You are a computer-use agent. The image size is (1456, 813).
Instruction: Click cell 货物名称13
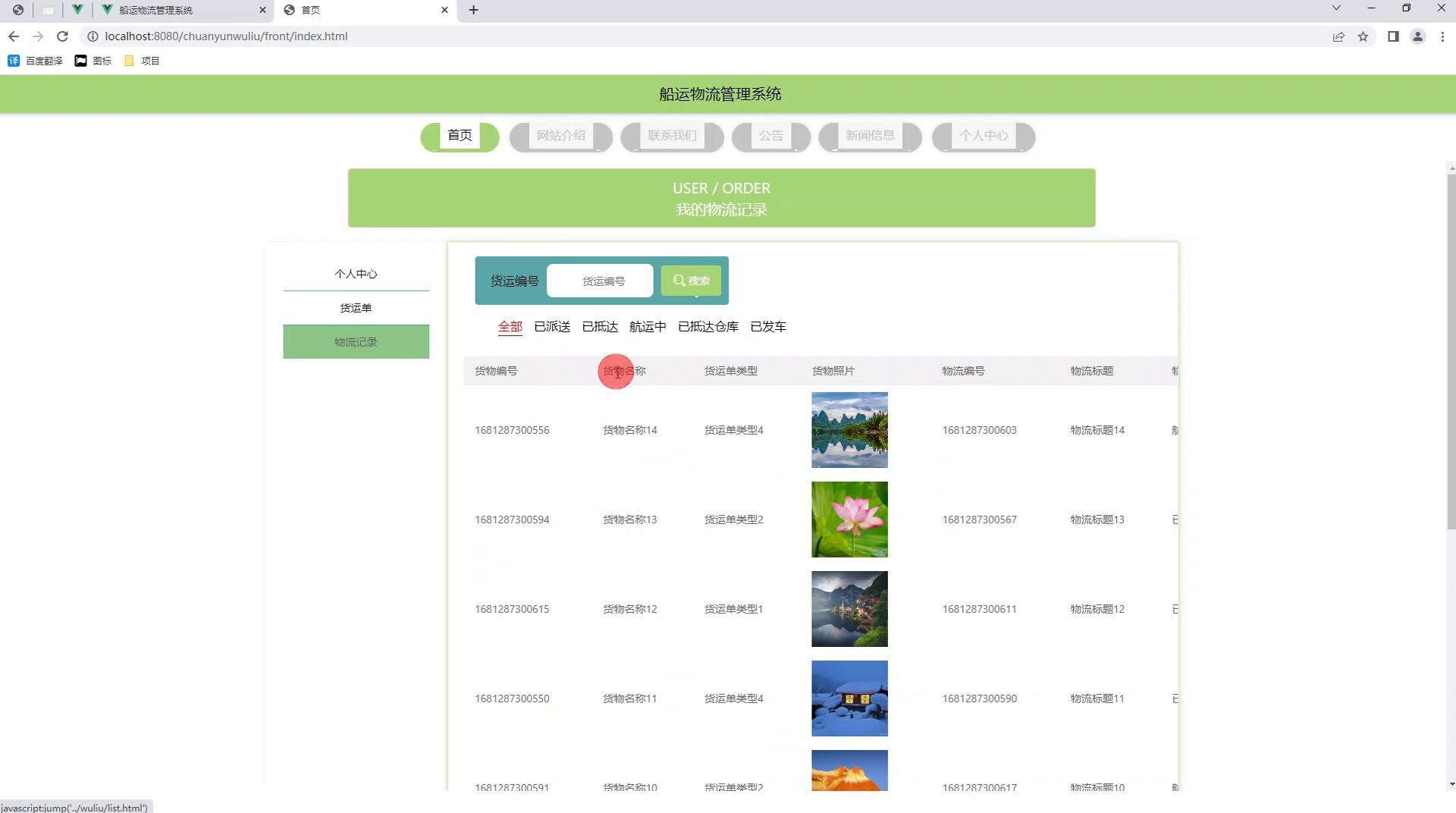(x=630, y=520)
